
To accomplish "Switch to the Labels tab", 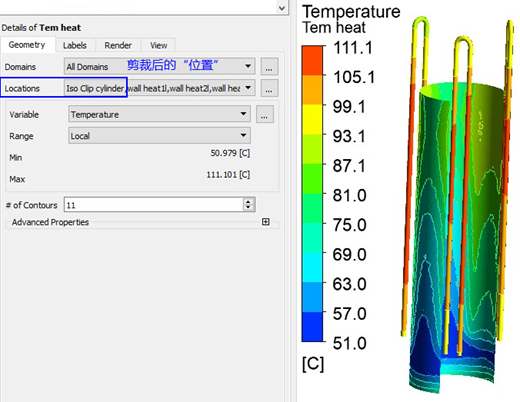I will coord(75,45).
